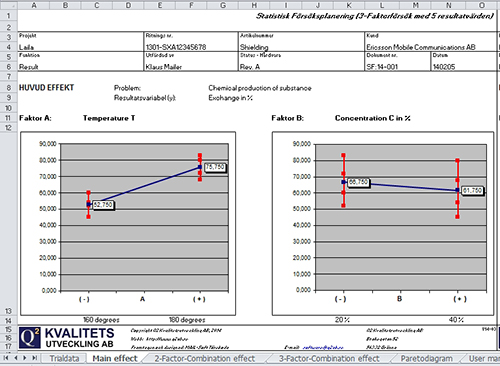Viewport: 500px width, 366px height.
Task: Go to next sheet tab arrow
Action: 24,358
